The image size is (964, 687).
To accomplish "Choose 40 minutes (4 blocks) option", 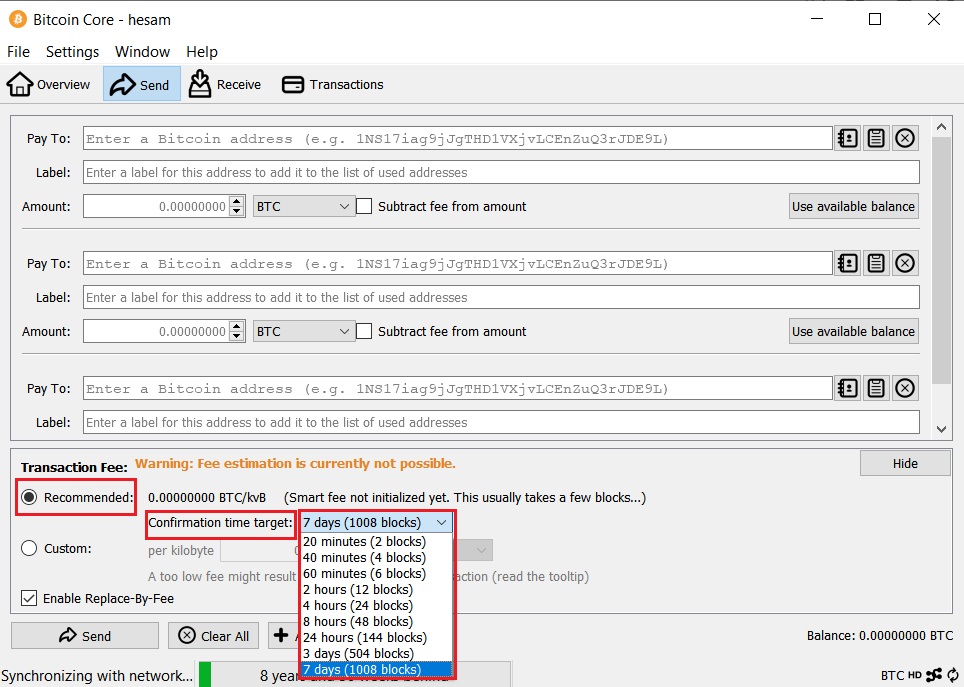I will [376, 557].
